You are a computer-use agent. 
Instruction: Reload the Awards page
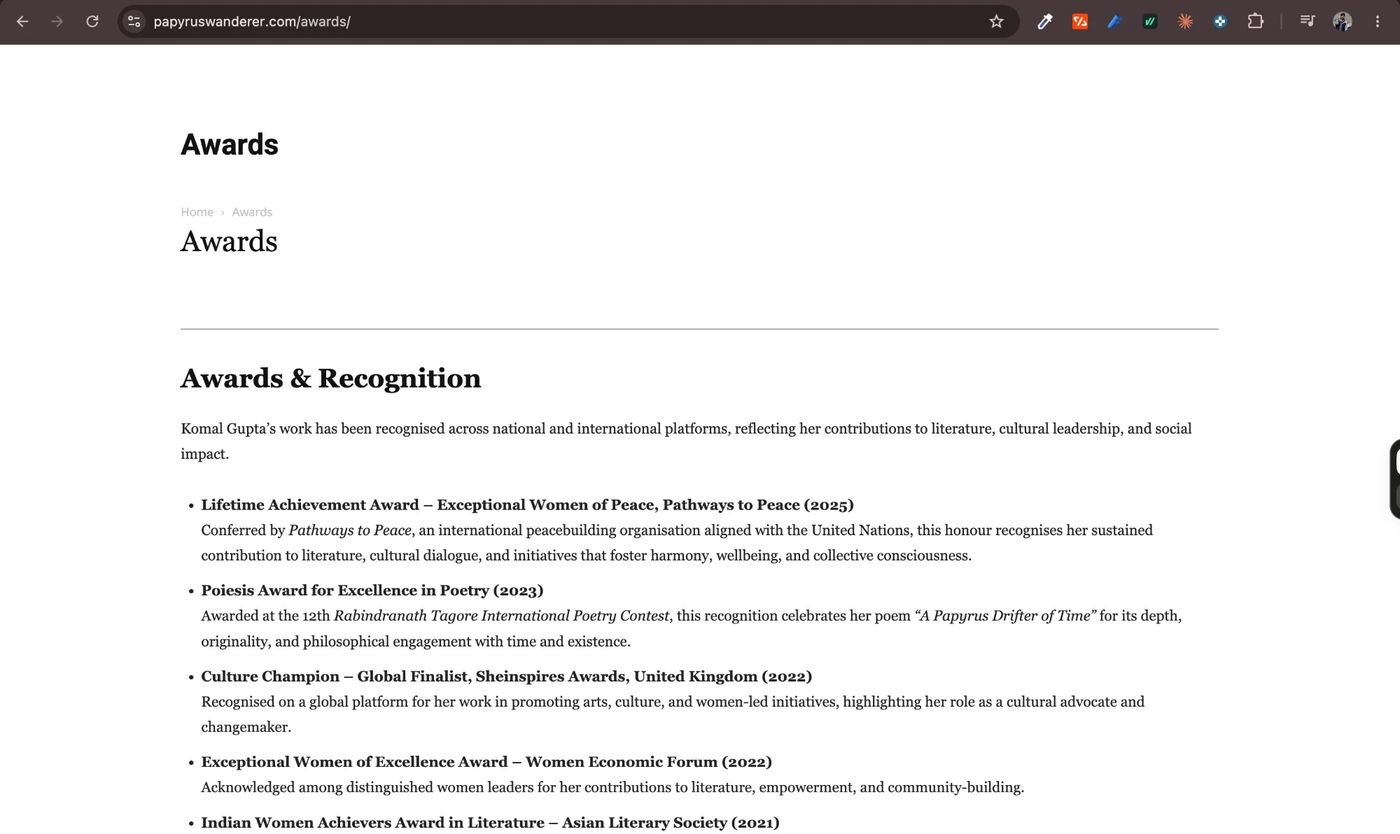point(92,21)
